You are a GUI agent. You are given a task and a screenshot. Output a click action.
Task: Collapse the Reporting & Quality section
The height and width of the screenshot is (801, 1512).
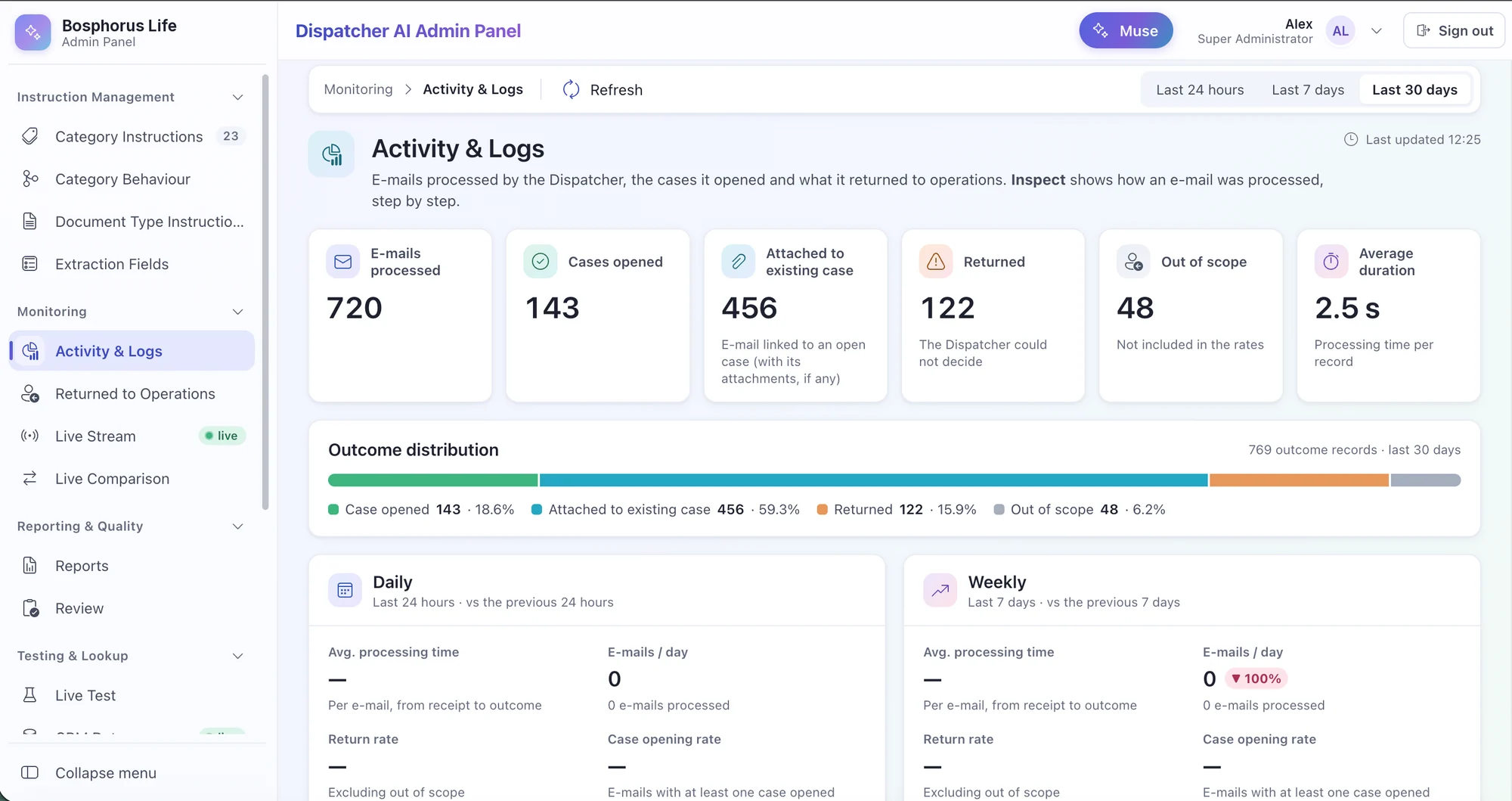(x=237, y=526)
